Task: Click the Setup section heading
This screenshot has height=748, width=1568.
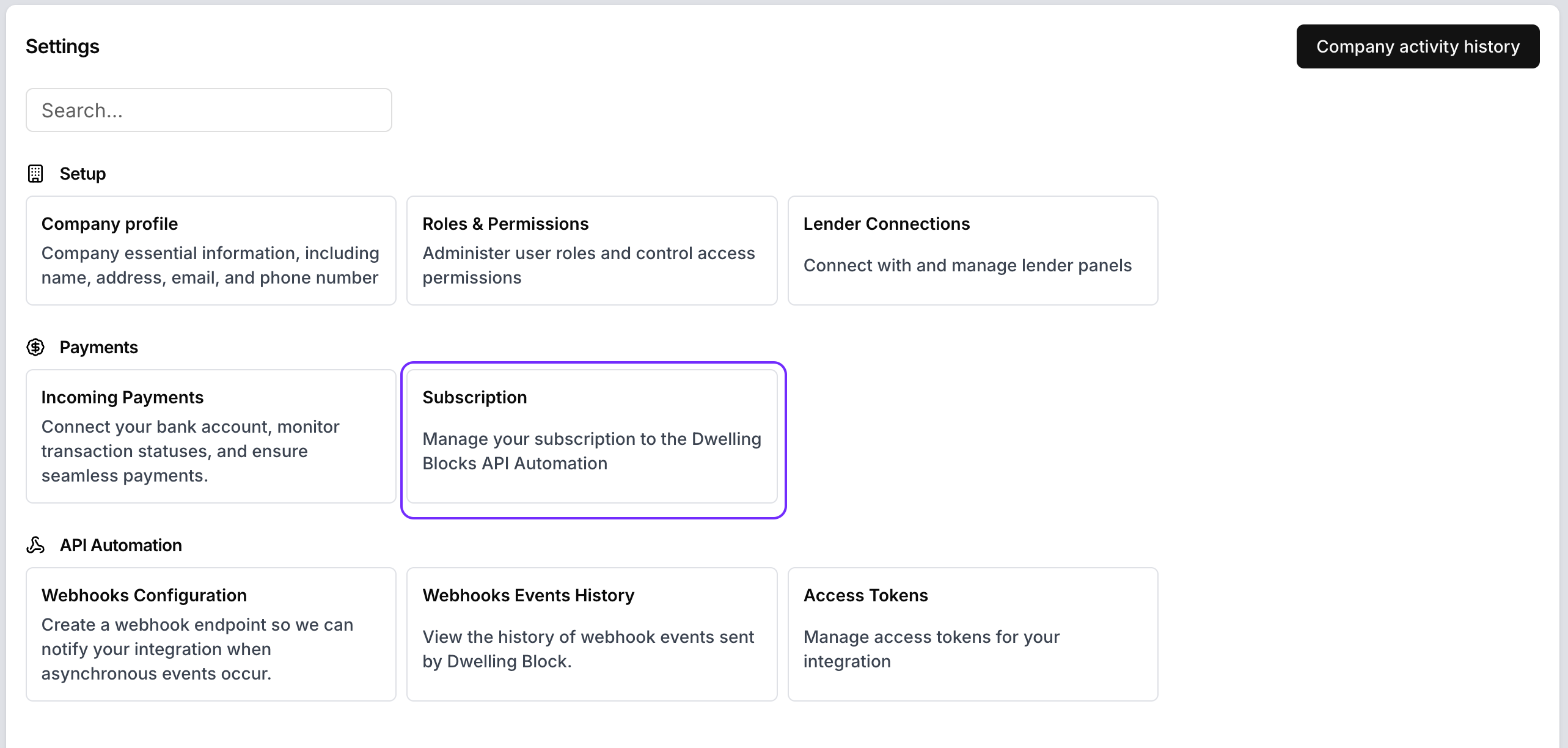Action: (x=82, y=174)
